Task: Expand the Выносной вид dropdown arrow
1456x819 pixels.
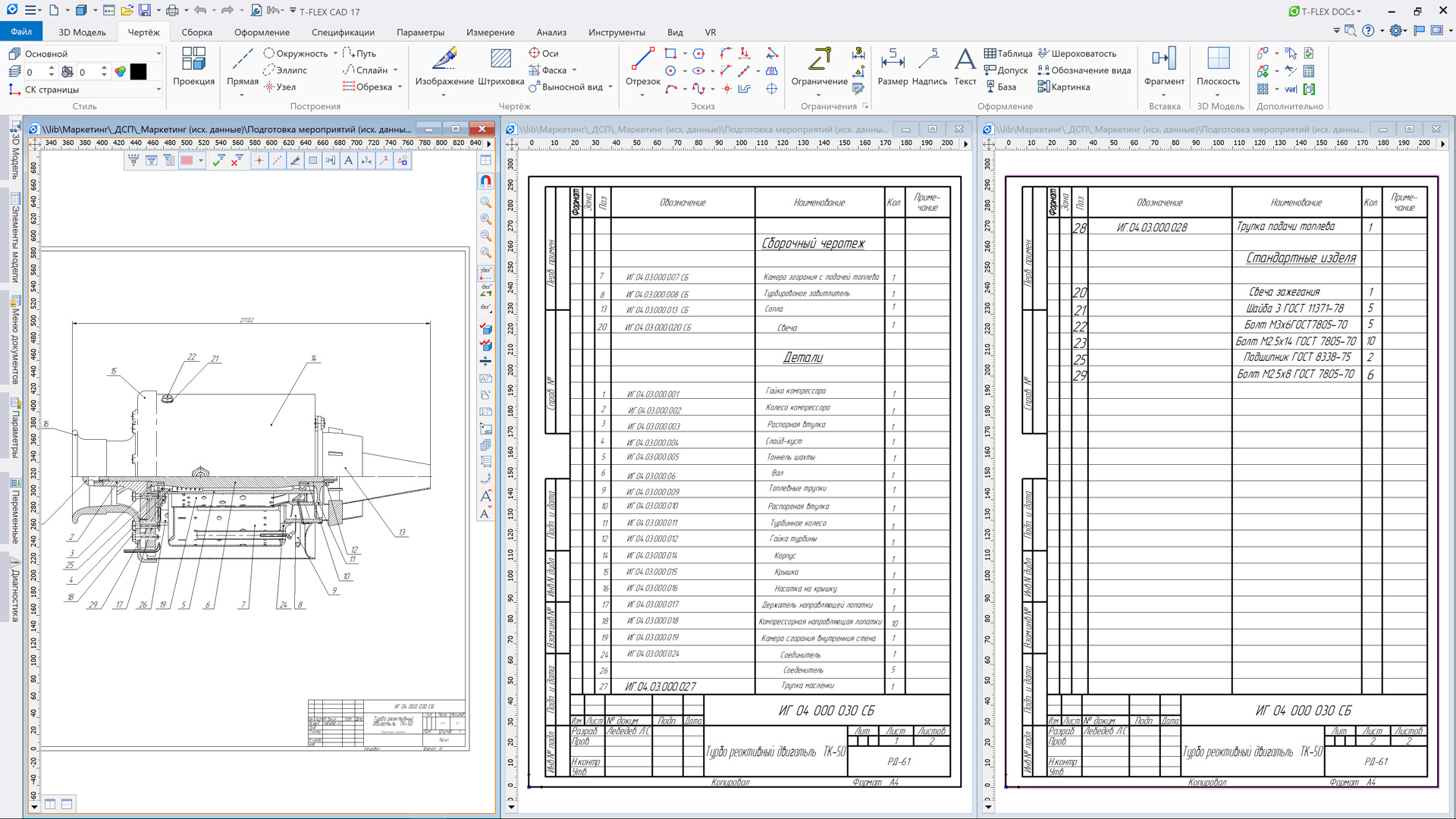Action: tap(610, 87)
